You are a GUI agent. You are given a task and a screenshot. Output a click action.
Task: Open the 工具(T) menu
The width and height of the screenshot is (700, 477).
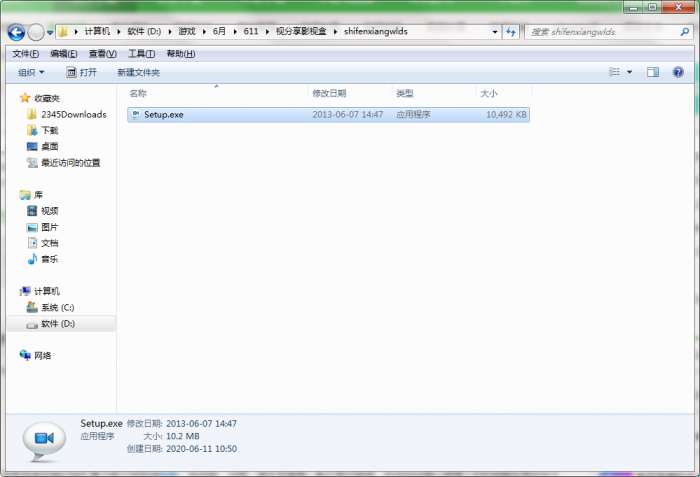142,54
